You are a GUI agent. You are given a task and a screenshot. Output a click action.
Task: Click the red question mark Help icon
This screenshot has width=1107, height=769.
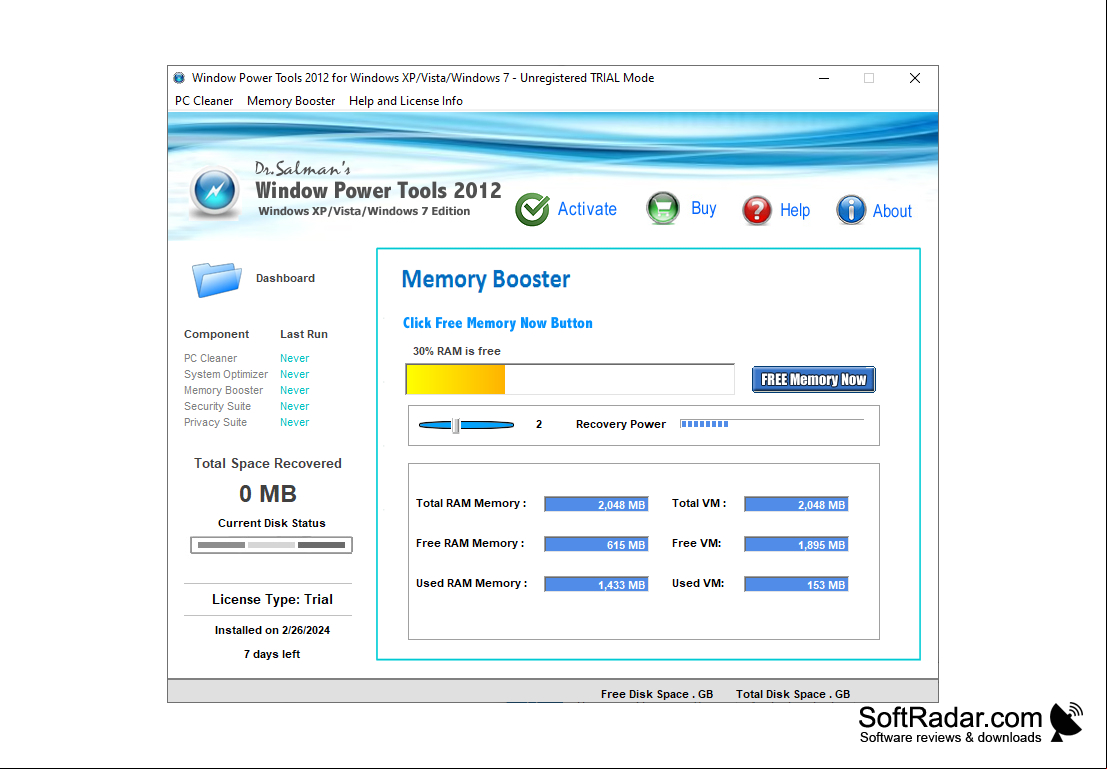pos(757,210)
